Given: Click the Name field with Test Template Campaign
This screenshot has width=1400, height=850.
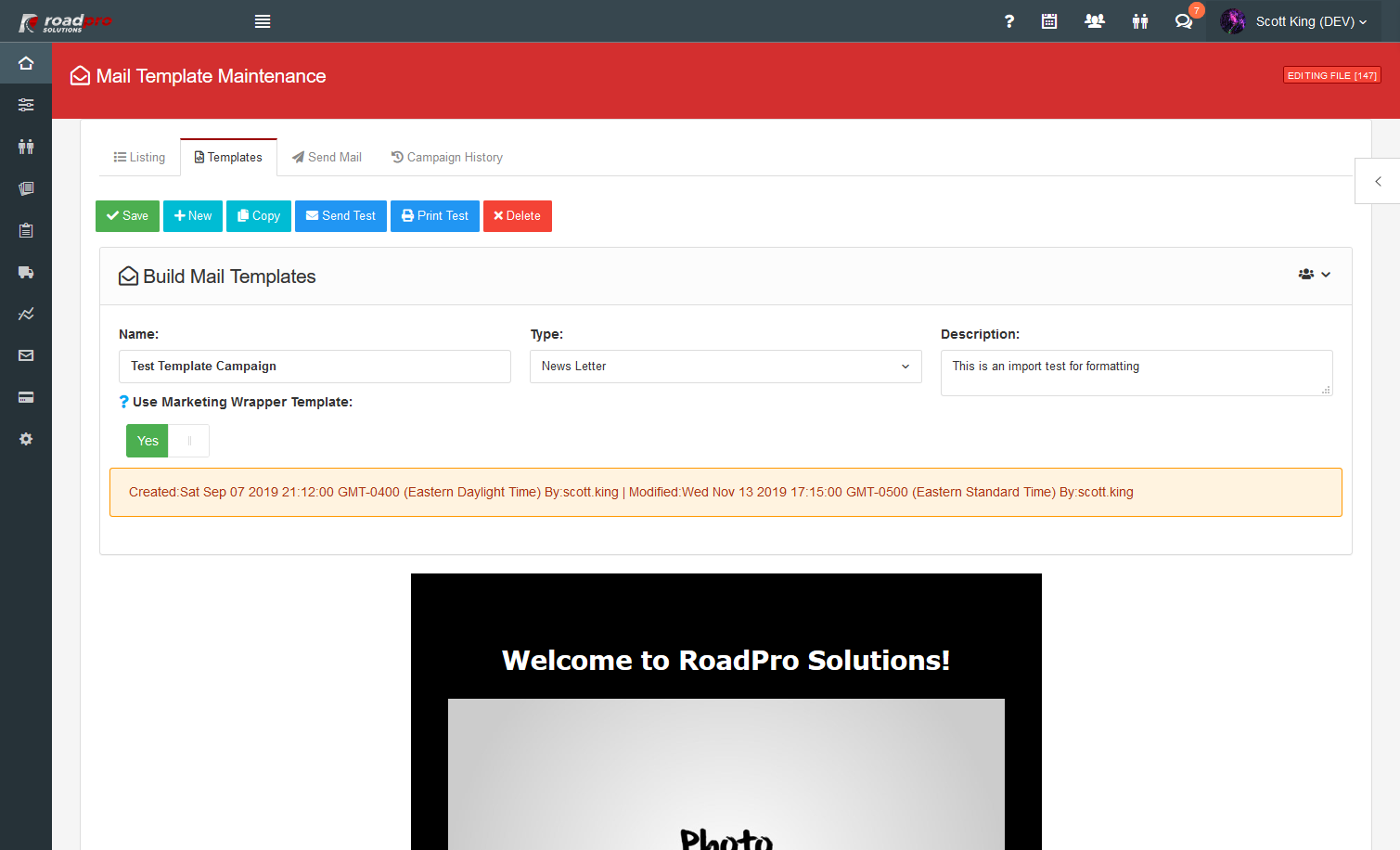Looking at the screenshot, I should [x=315, y=367].
